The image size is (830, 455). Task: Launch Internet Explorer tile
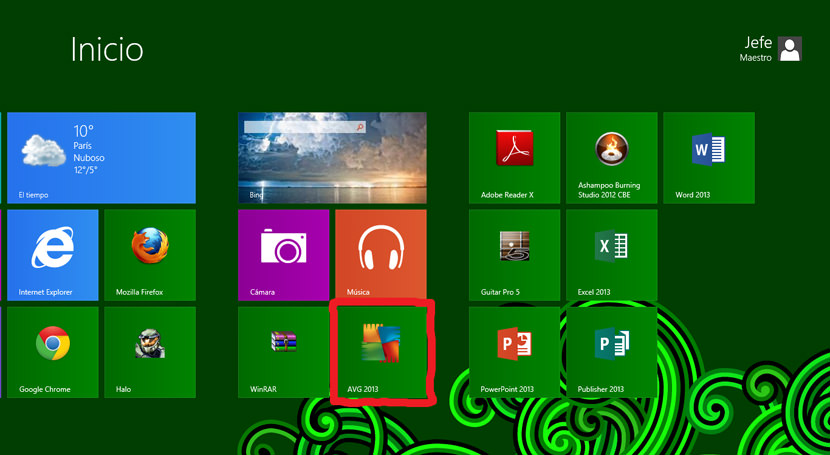point(52,255)
